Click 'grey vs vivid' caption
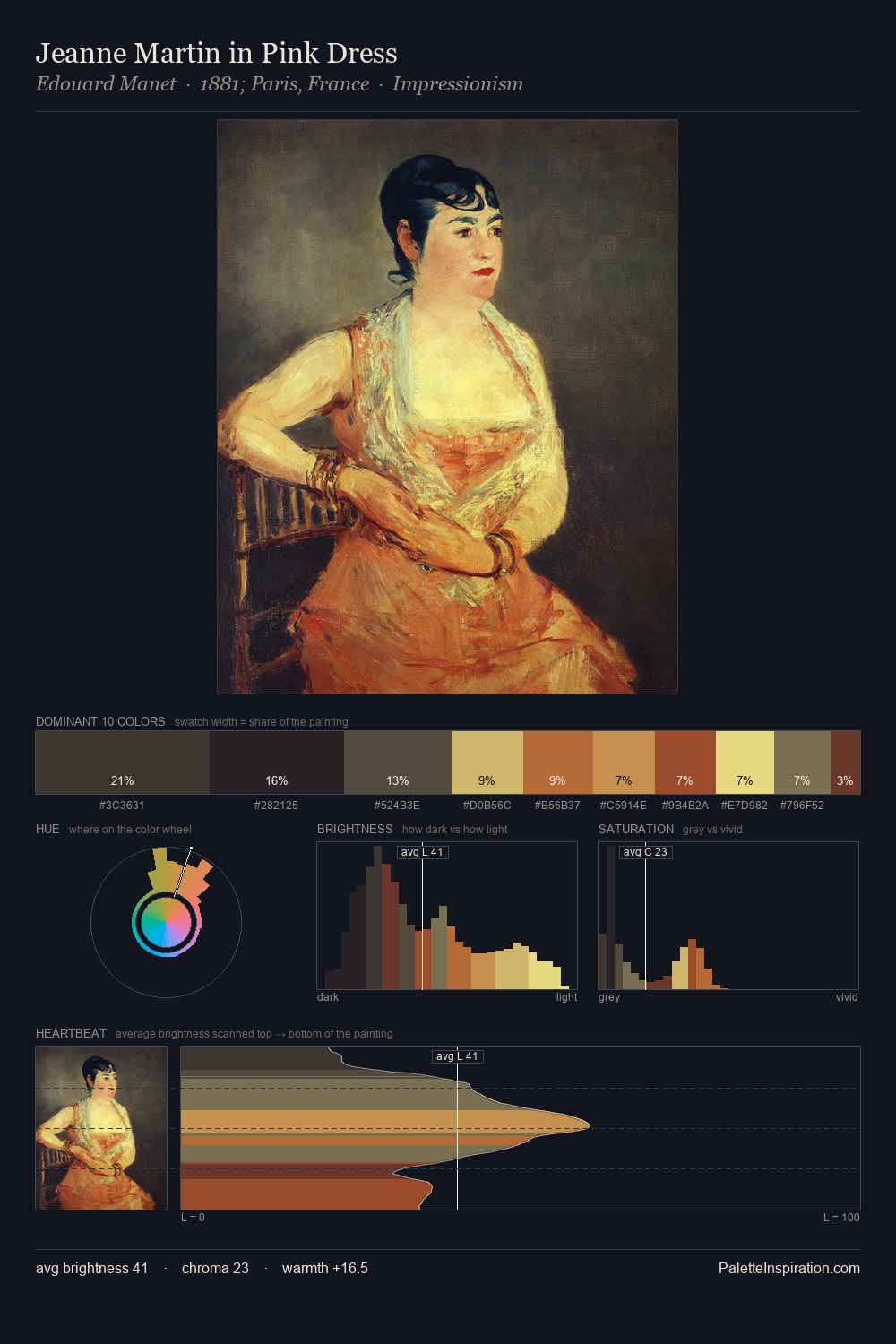Image resolution: width=896 pixels, height=1344 pixels. (712, 830)
